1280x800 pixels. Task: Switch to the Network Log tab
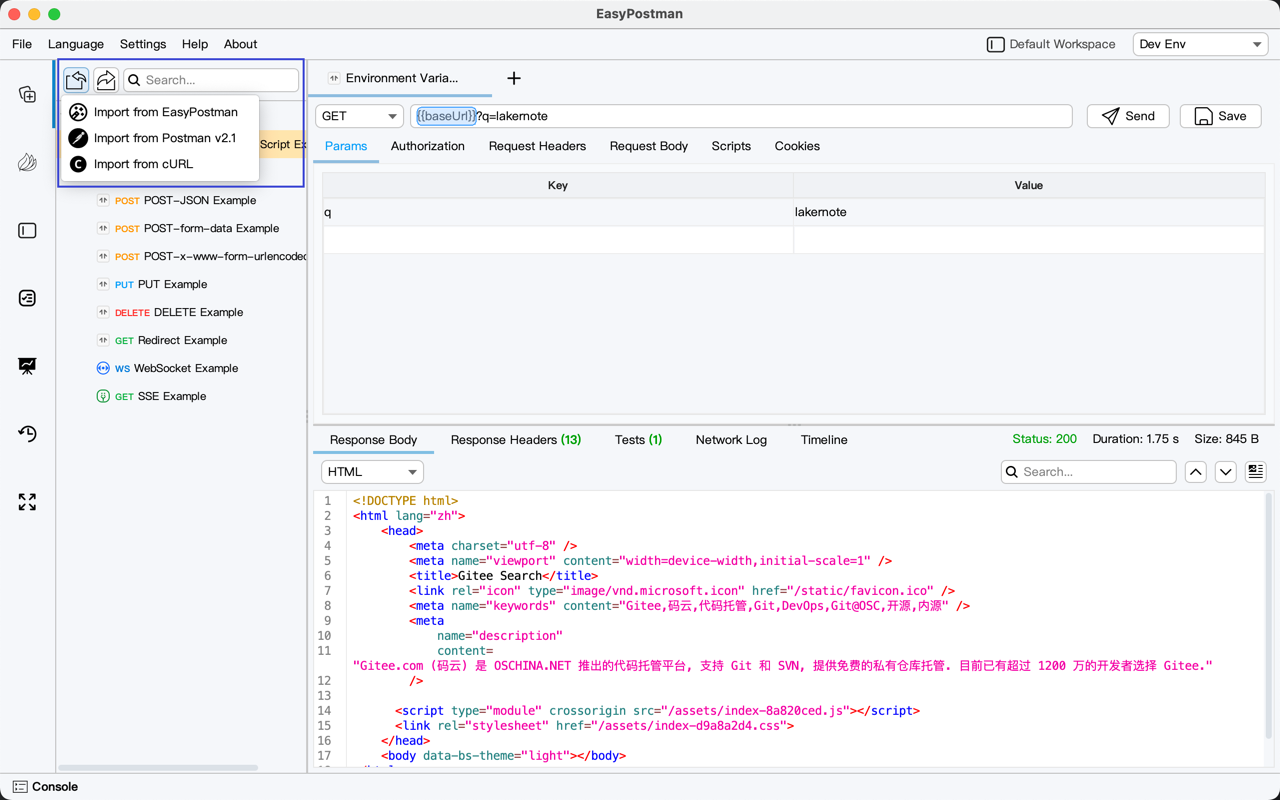pos(731,440)
